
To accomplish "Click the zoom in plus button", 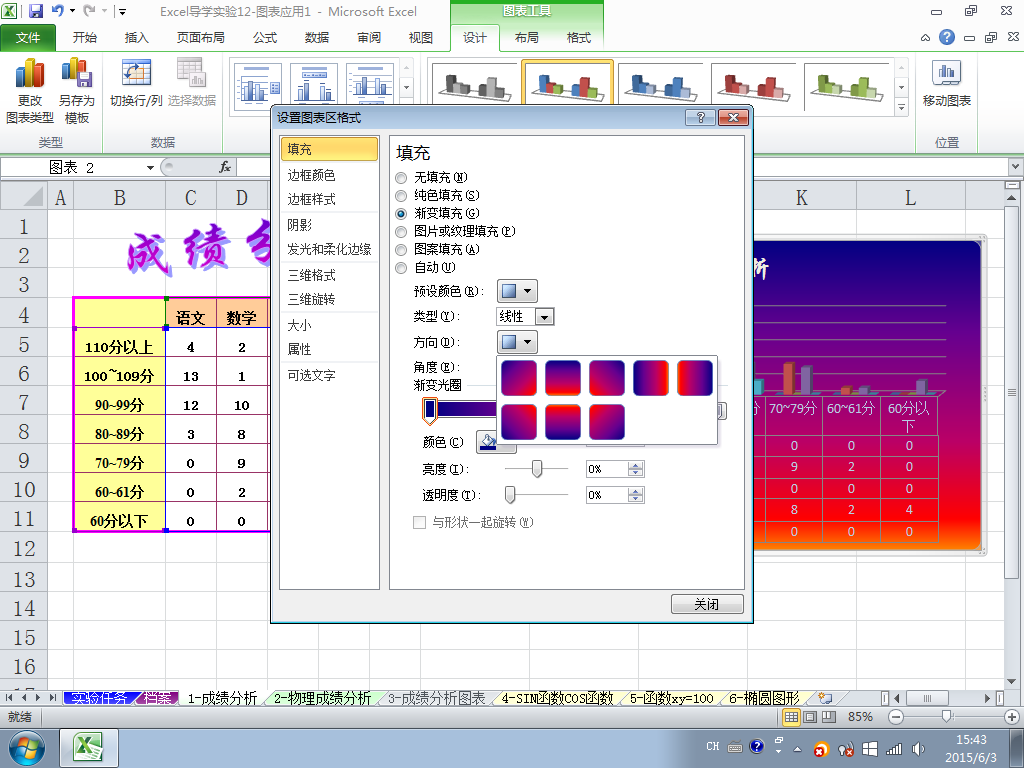I will [1012, 717].
